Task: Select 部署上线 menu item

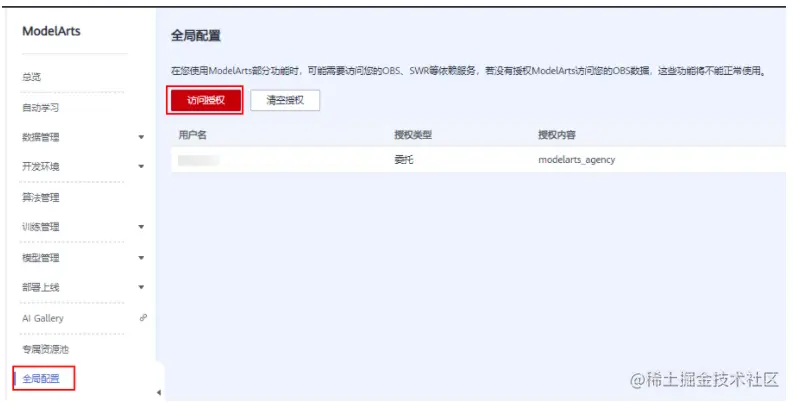Action: click(x=40, y=287)
